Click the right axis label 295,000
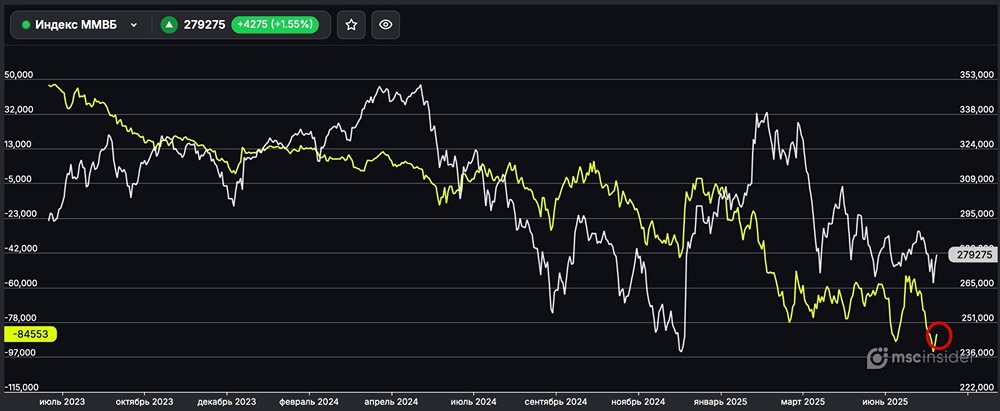Viewport: 1000px width, 411px height. coord(976,214)
